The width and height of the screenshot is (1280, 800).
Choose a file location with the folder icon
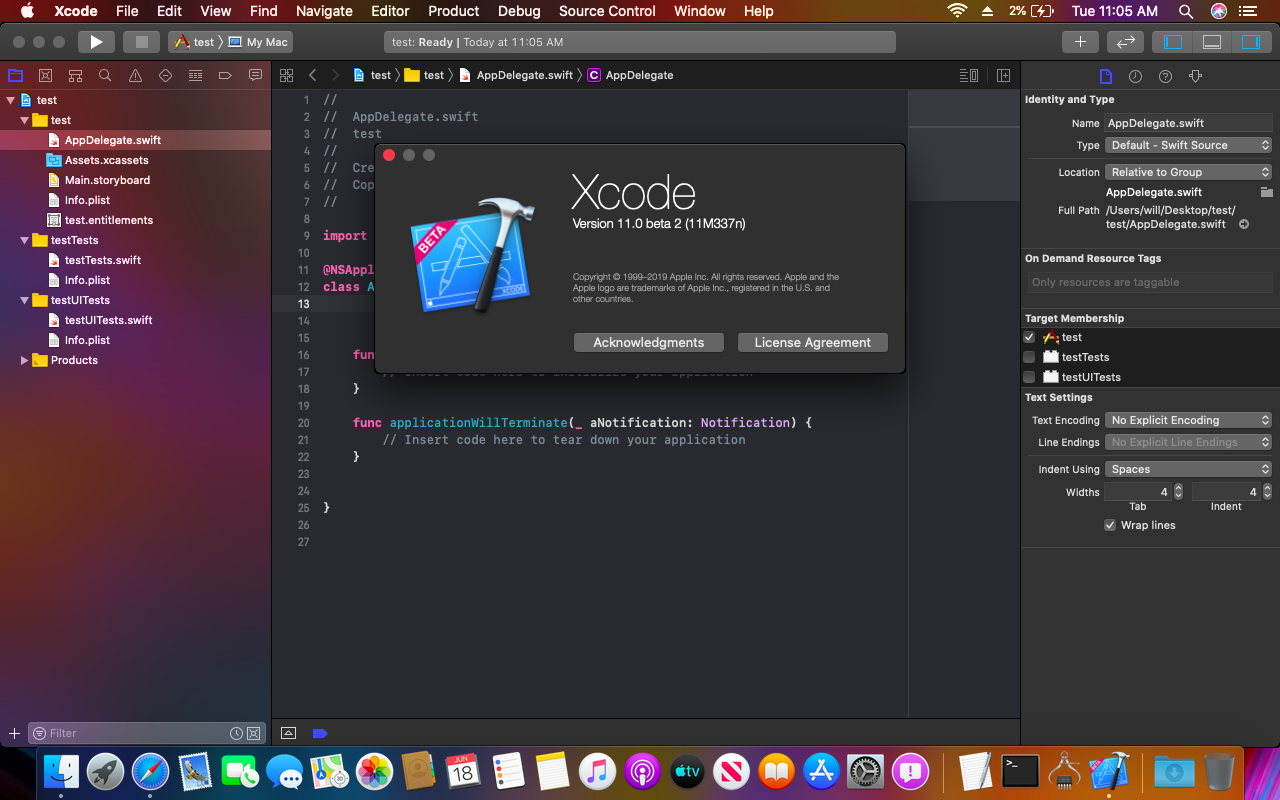[1266, 192]
